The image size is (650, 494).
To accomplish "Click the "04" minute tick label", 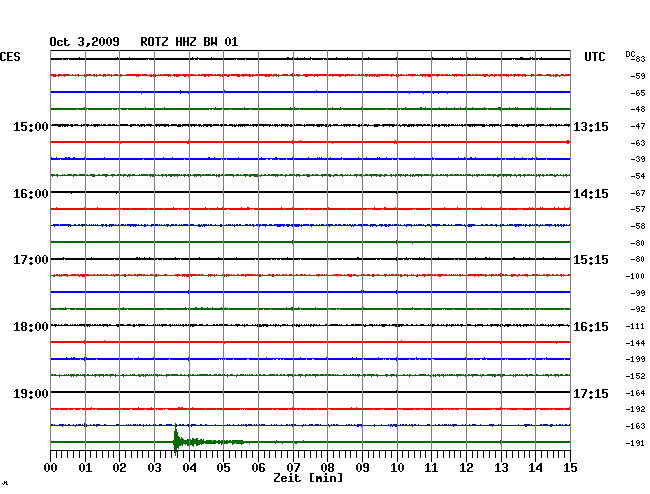I will click(189, 468).
